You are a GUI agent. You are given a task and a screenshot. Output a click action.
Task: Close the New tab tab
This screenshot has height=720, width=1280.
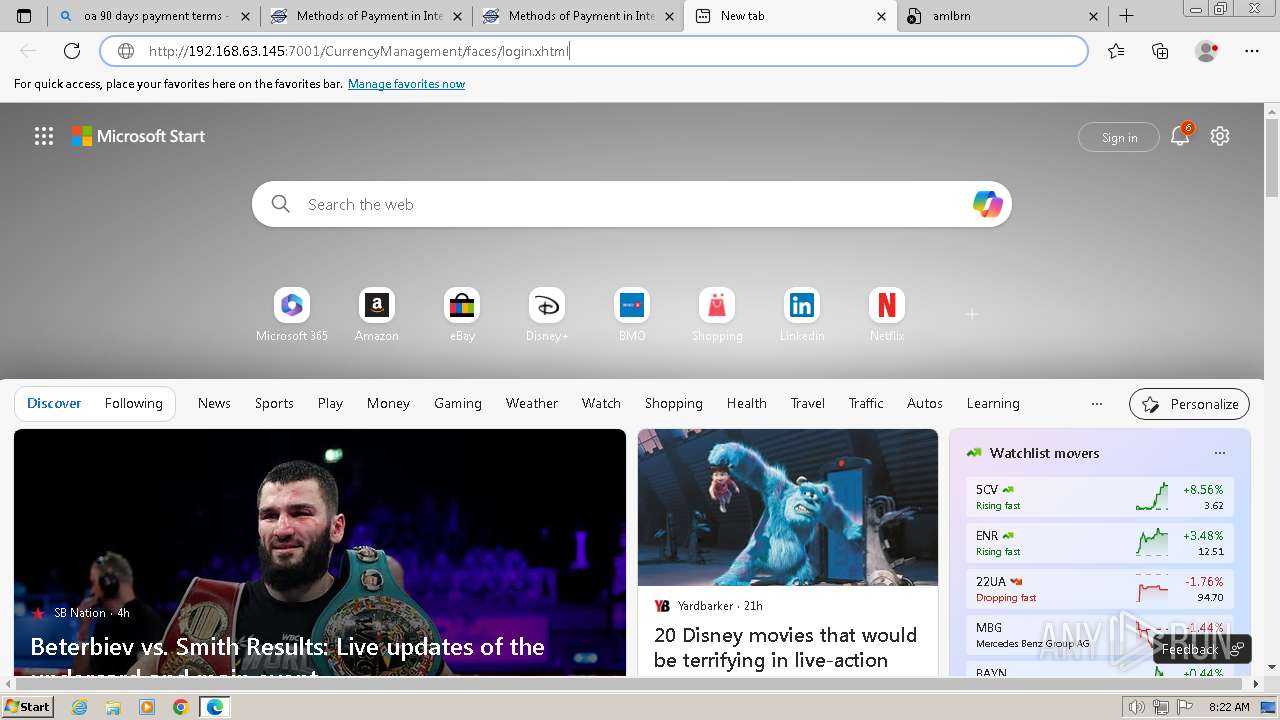pyautogui.click(x=881, y=16)
